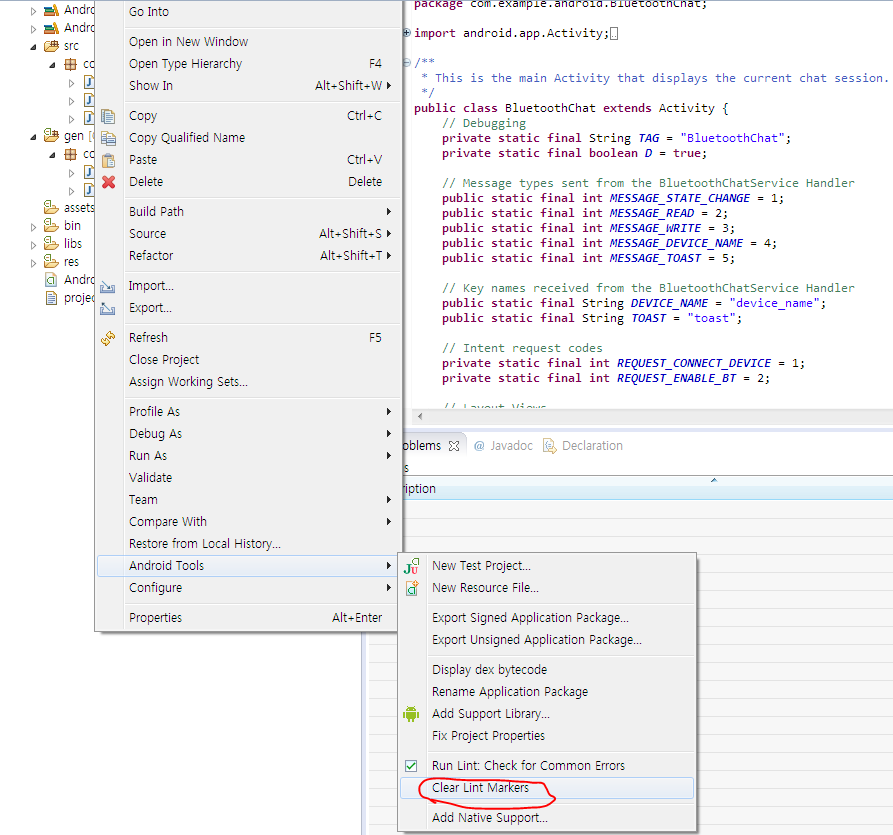This screenshot has width=893, height=835.
Task: Choose Restore from Local History...
Action: 247,544
